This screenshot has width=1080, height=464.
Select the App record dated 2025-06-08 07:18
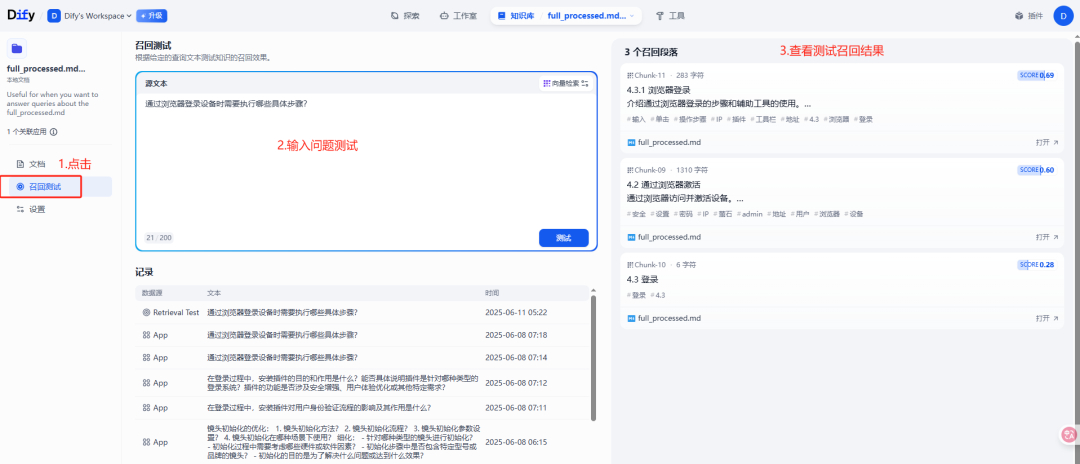pos(362,335)
